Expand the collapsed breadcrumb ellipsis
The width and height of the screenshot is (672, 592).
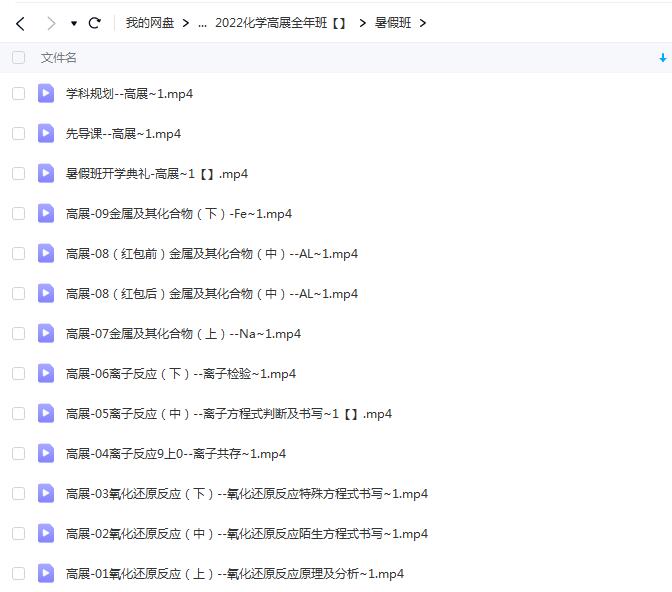pos(202,23)
